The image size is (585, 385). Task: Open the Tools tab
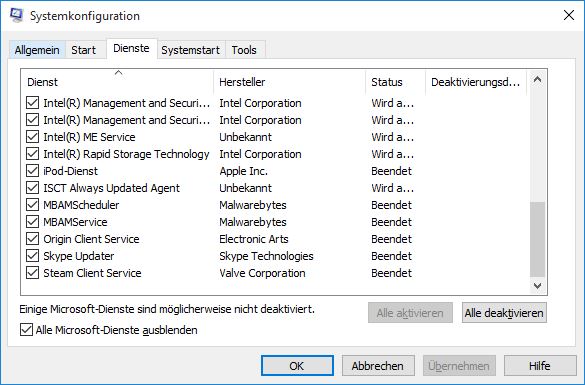coord(244,50)
